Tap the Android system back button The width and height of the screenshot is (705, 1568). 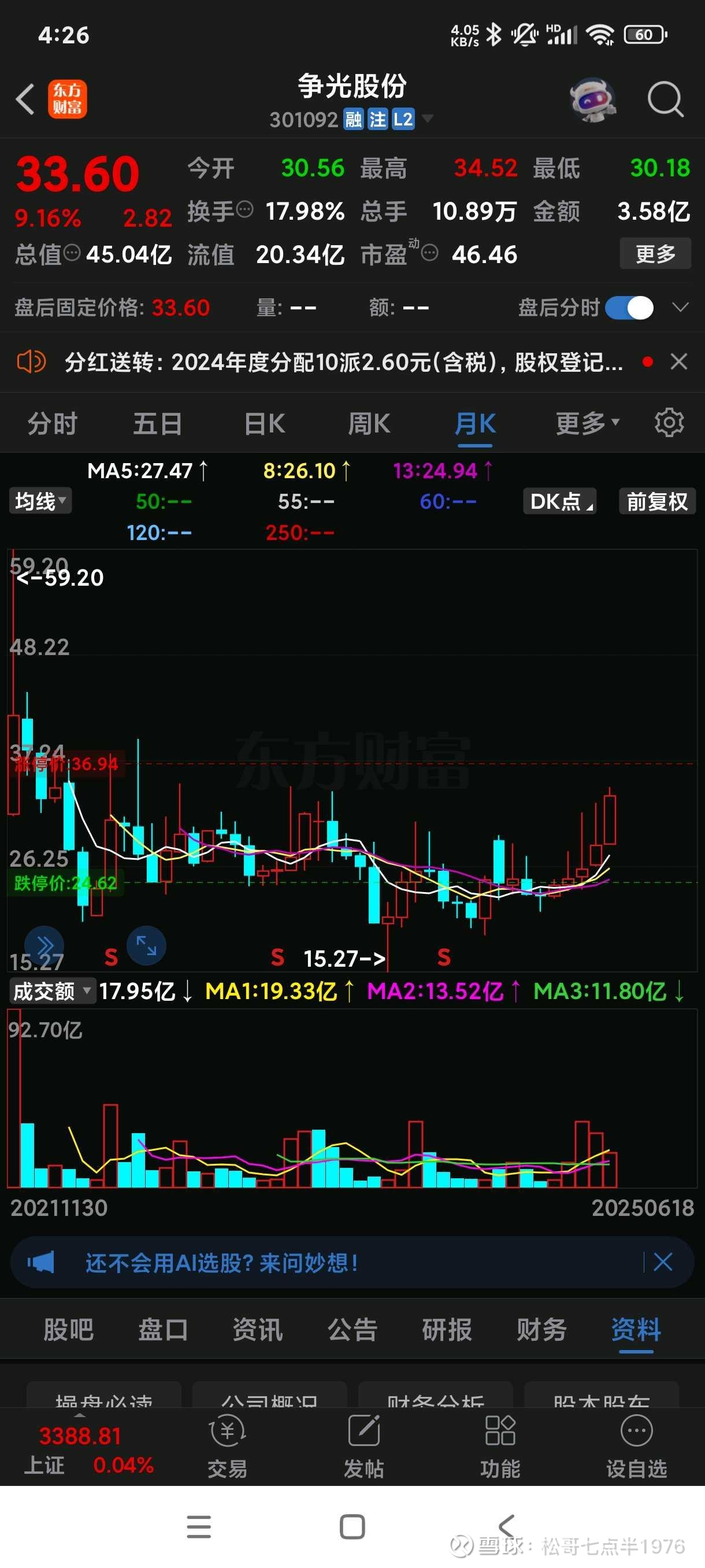coord(506,1526)
